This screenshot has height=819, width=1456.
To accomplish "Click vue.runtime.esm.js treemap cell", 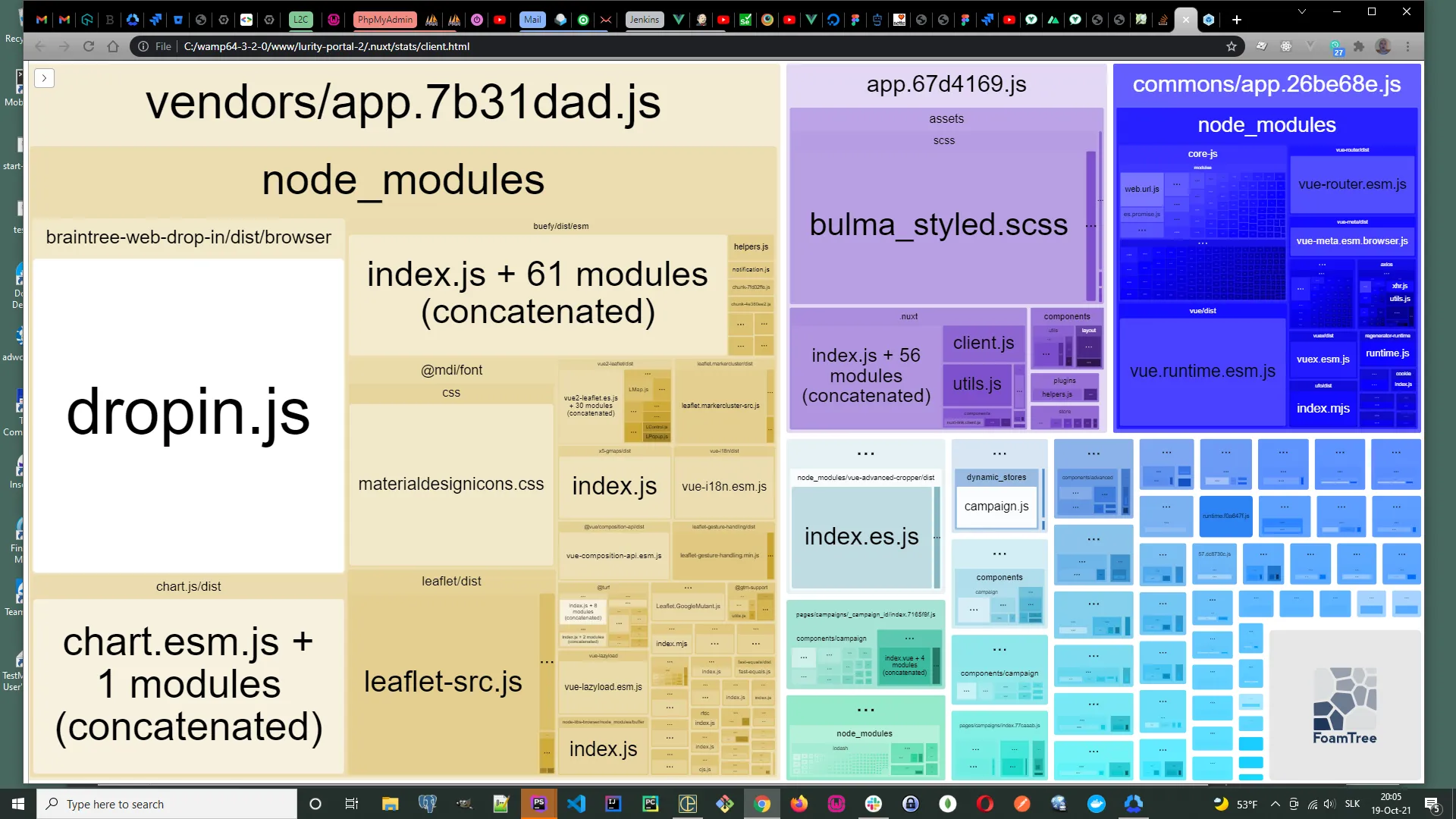I will 1202,371.
